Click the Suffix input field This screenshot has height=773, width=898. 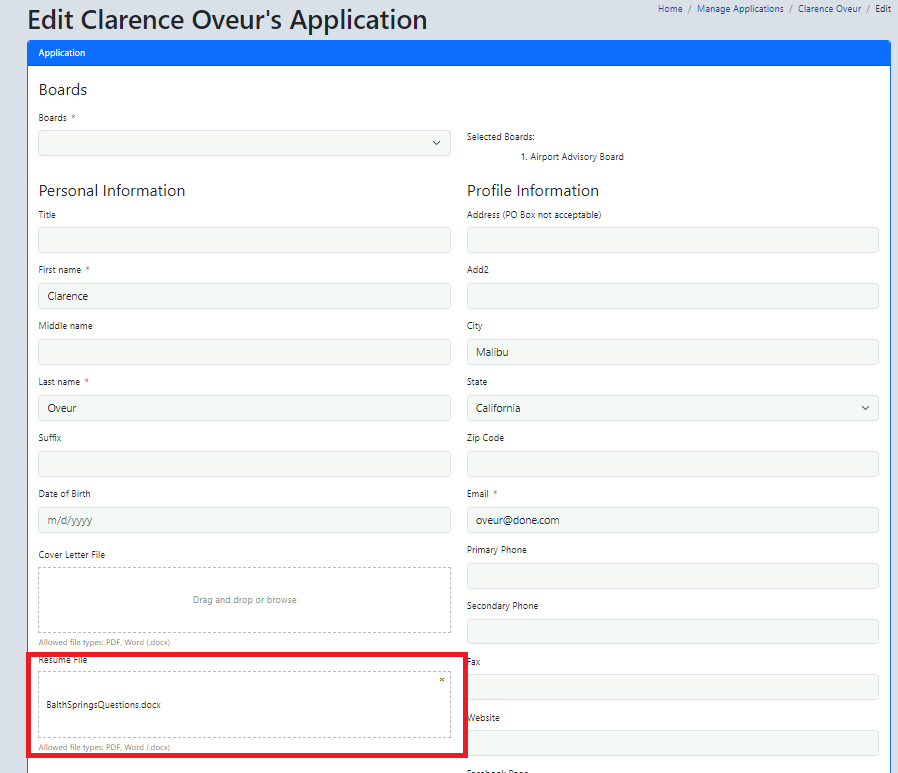point(245,464)
